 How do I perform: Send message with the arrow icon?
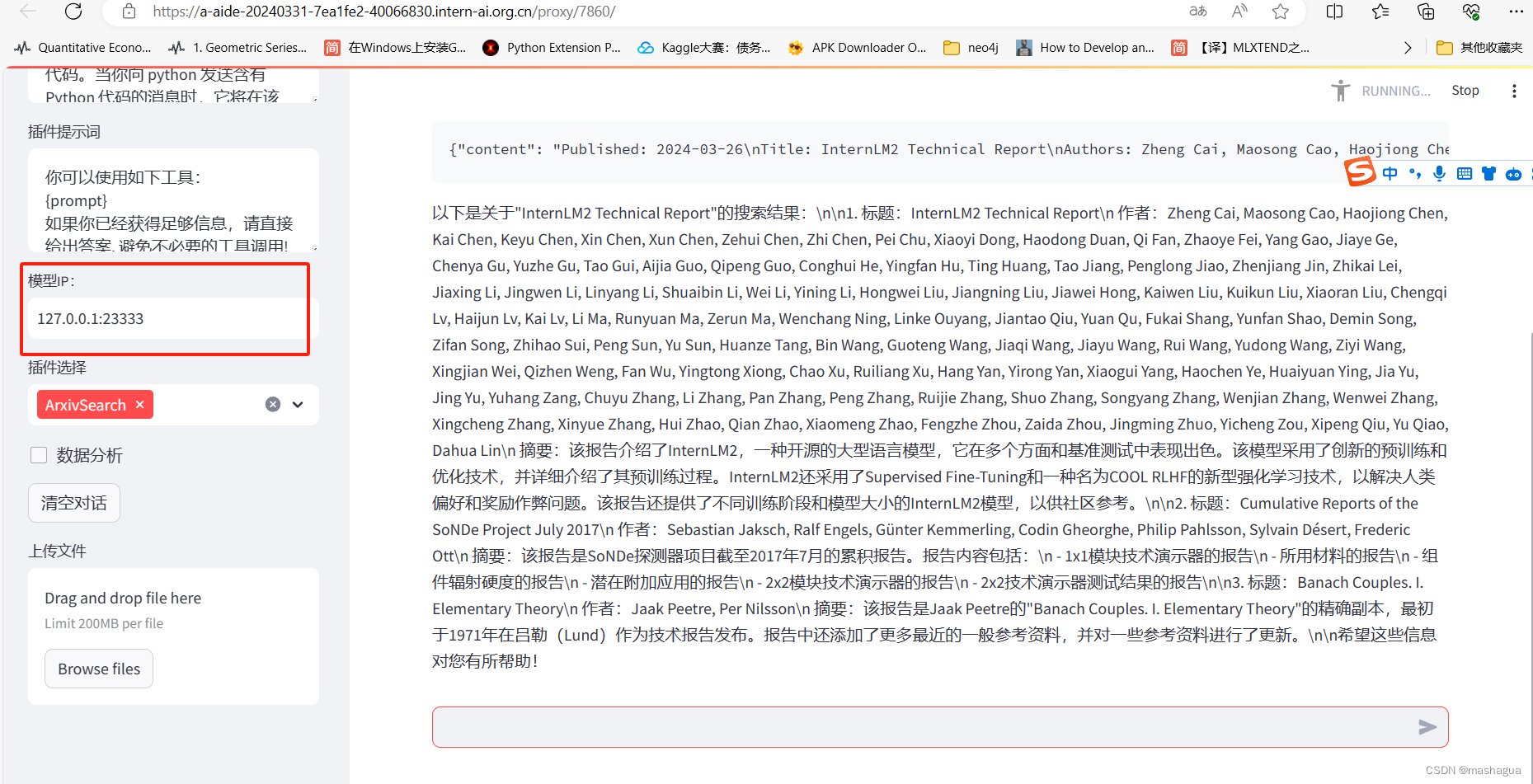1427,727
